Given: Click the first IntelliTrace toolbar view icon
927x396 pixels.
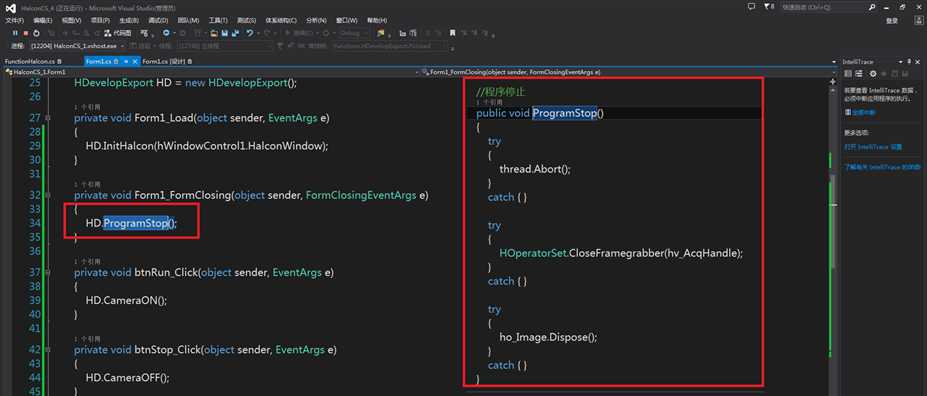Looking at the screenshot, I should coord(848,73).
